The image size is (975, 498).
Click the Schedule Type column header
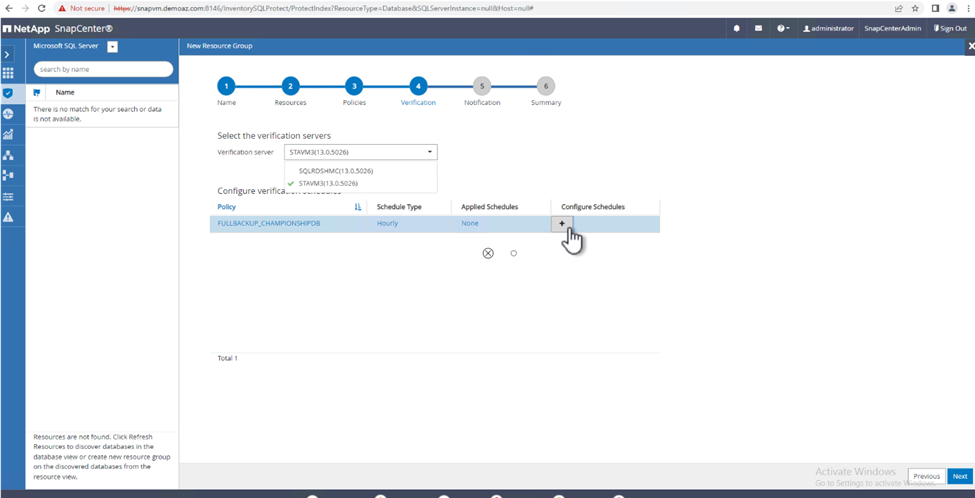399,206
